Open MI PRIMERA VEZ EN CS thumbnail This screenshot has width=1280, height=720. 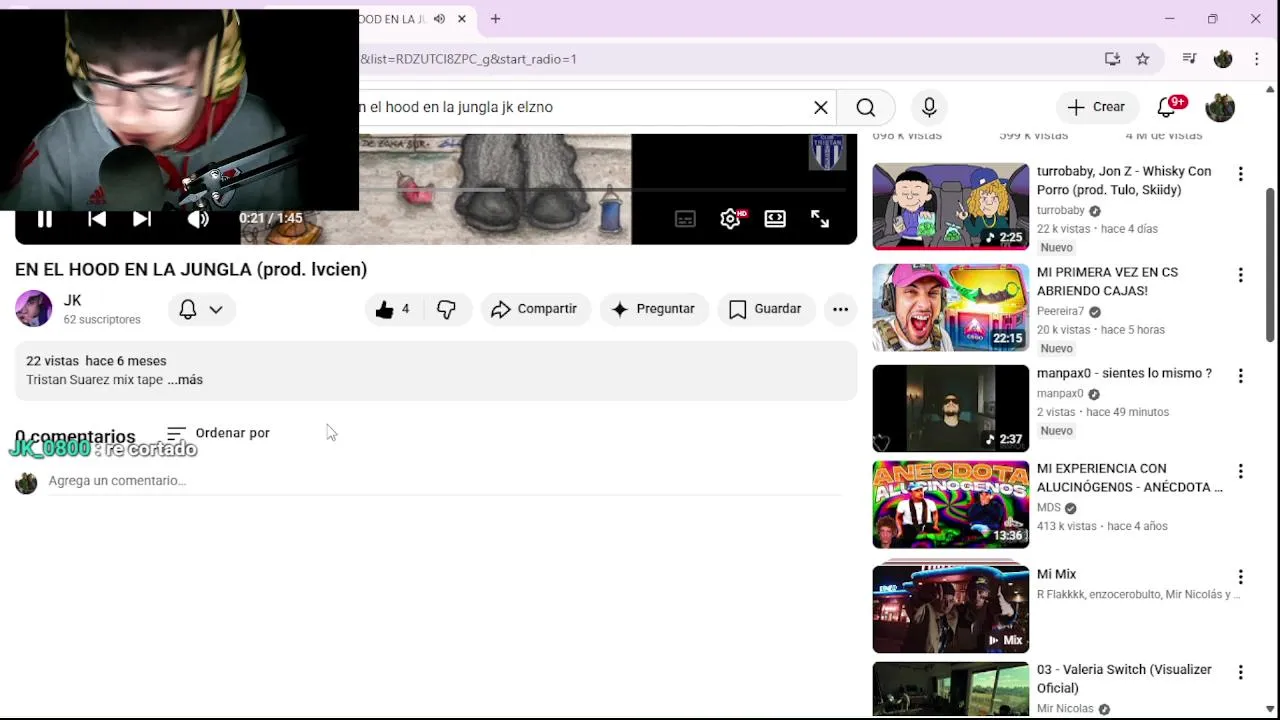pyautogui.click(x=951, y=307)
